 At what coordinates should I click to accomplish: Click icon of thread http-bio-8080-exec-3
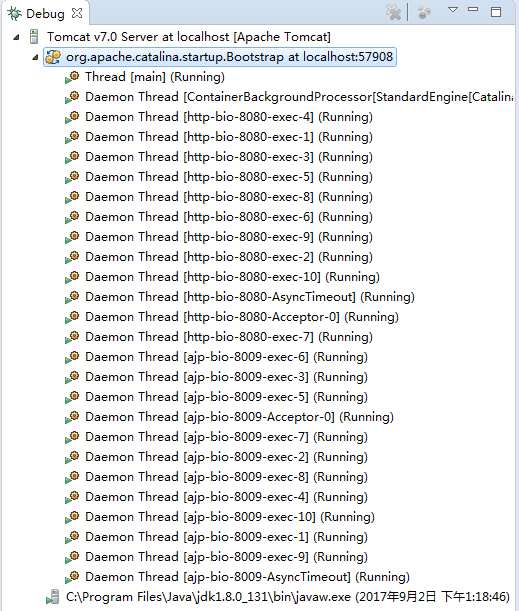[72, 157]
